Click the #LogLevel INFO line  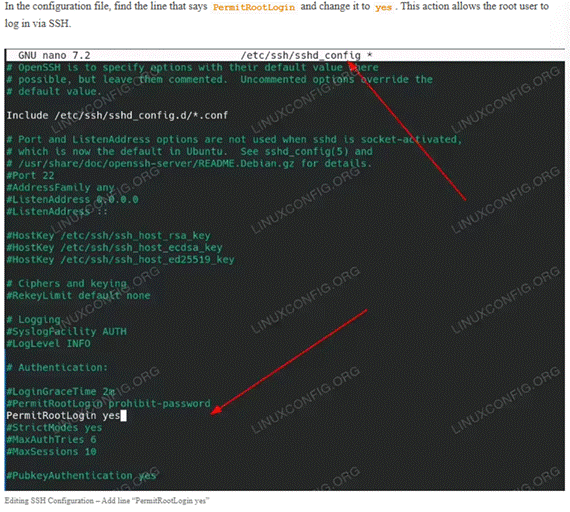(x=48, y=344)
